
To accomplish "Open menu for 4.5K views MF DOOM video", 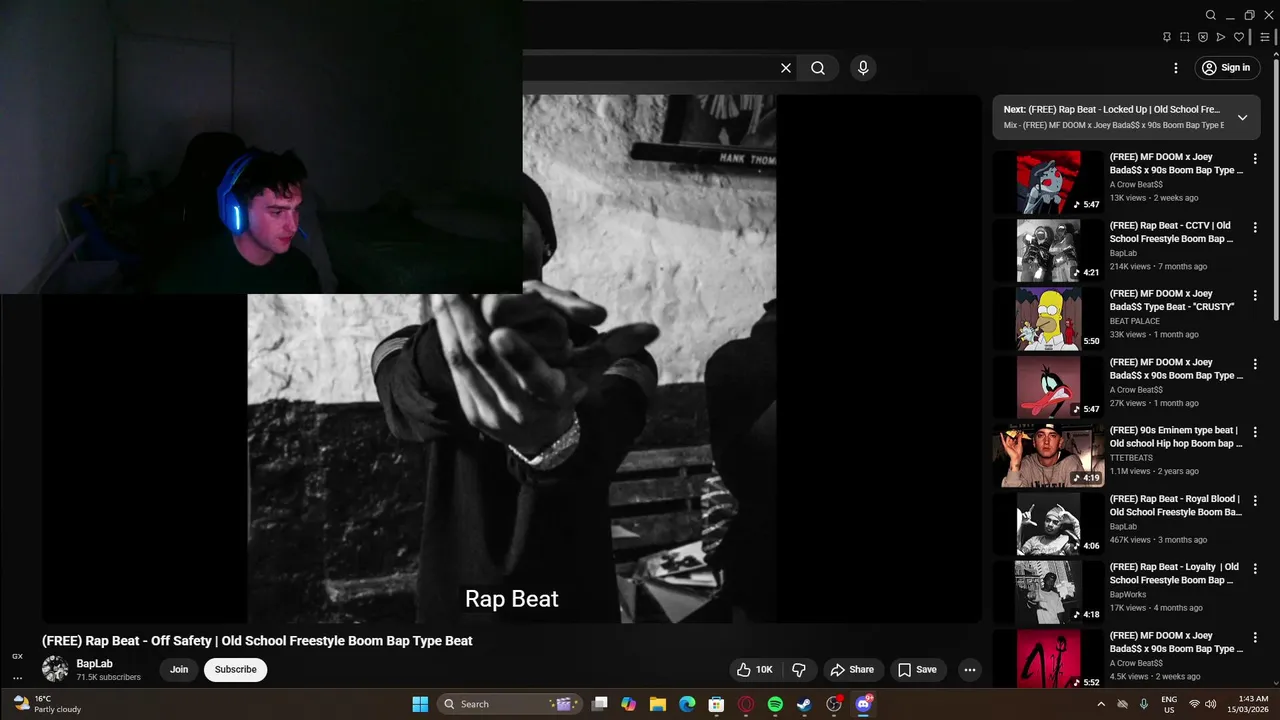I will 1255,637.
